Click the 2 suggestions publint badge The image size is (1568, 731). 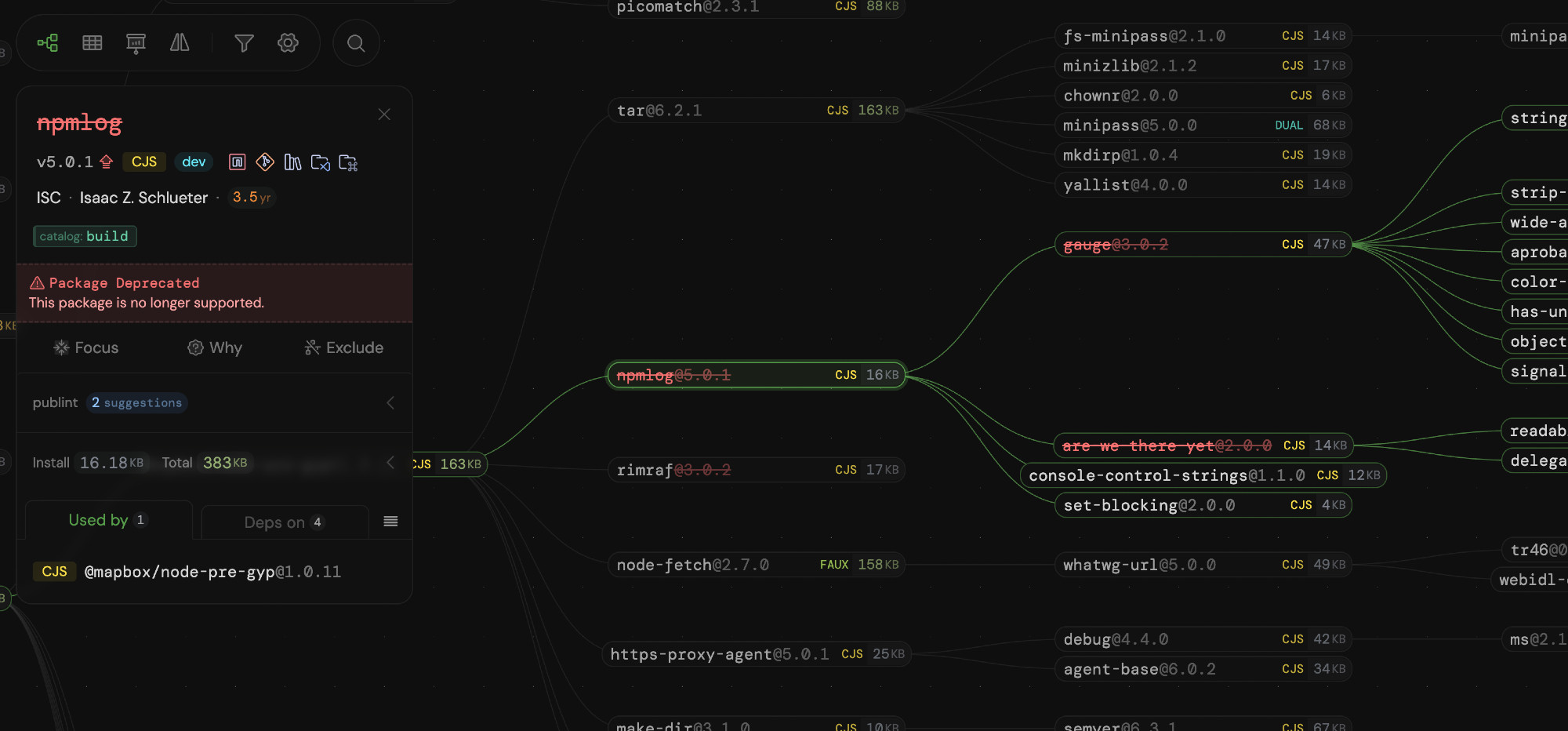[137, 402]
